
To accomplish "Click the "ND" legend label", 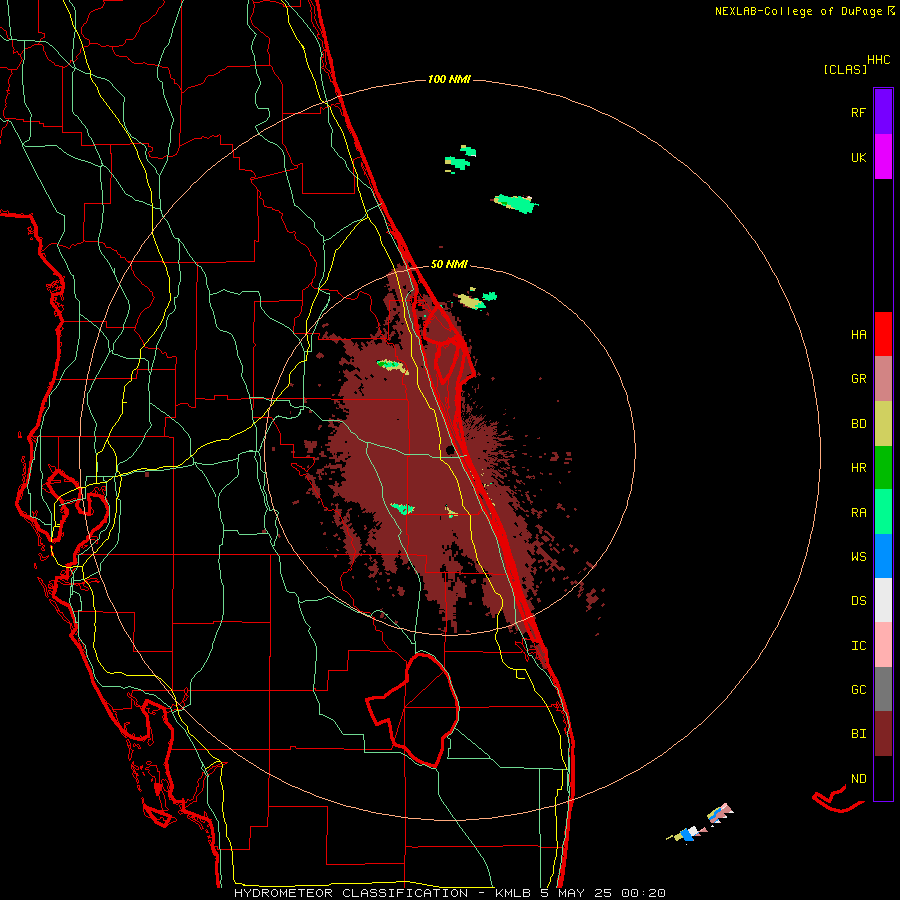I will (x=858, y=779).
